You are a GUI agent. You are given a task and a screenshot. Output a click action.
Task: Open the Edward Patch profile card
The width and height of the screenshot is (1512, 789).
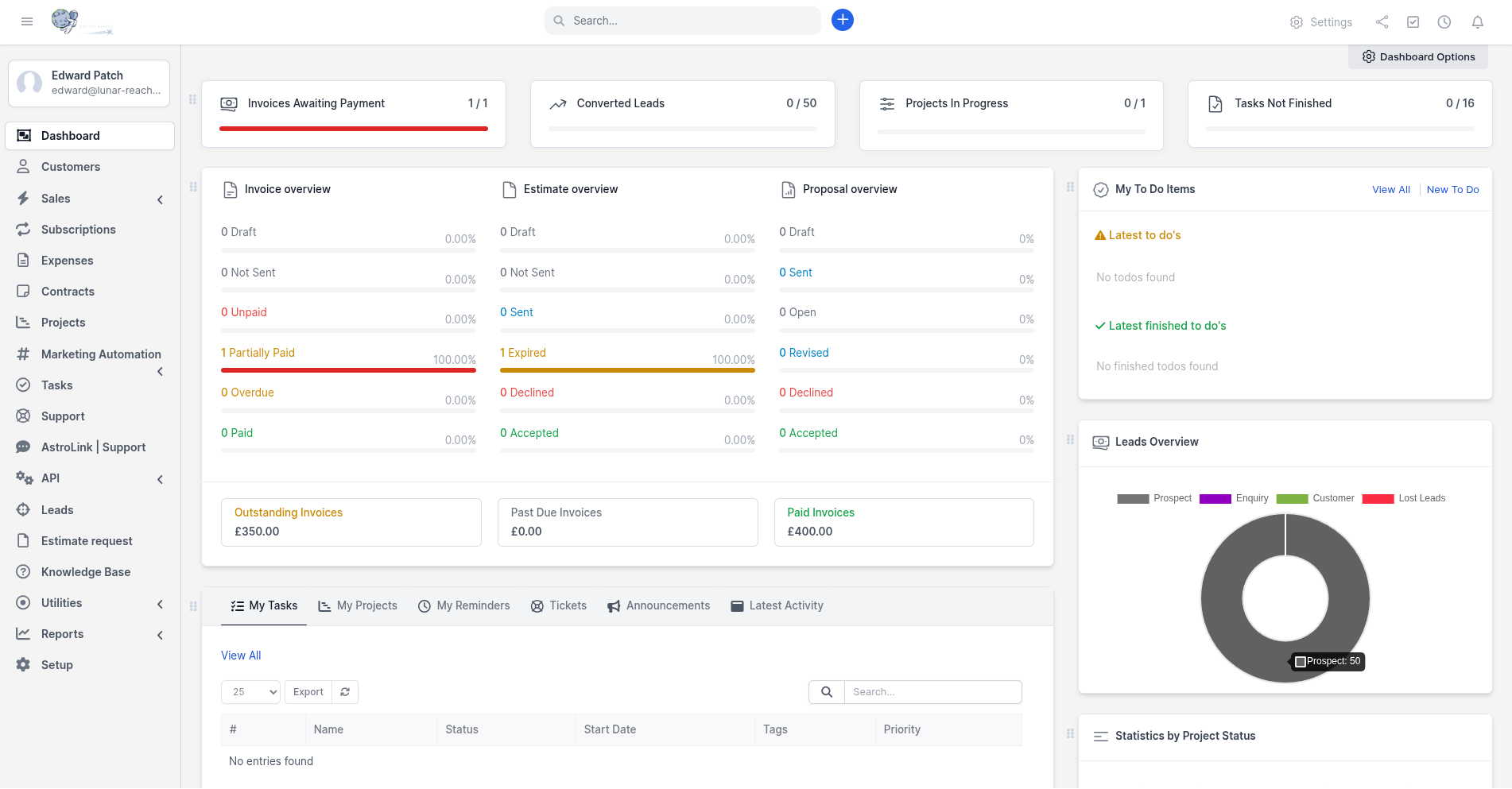(x=89, y=83)
